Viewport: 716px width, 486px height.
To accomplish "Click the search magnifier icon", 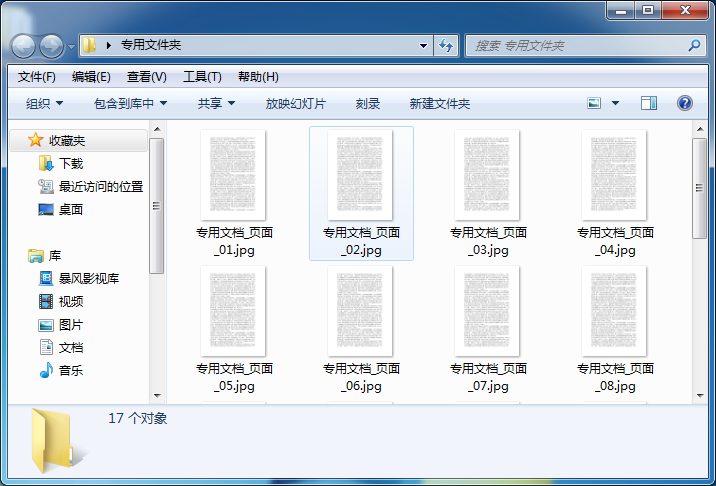I will click(x=695, y=45).
